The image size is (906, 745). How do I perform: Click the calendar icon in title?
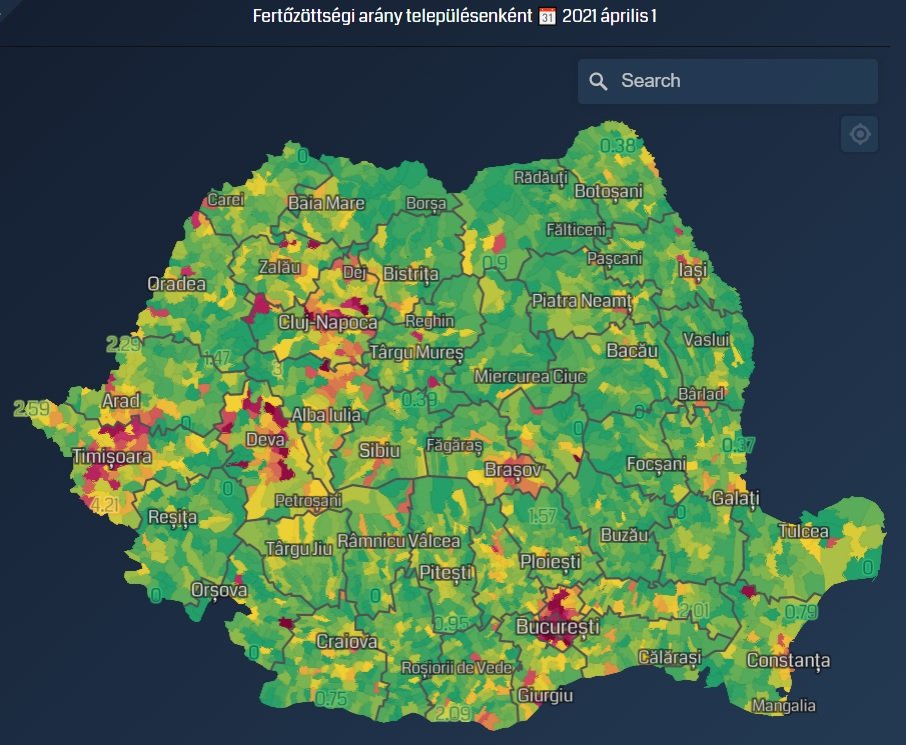[546, 19]
